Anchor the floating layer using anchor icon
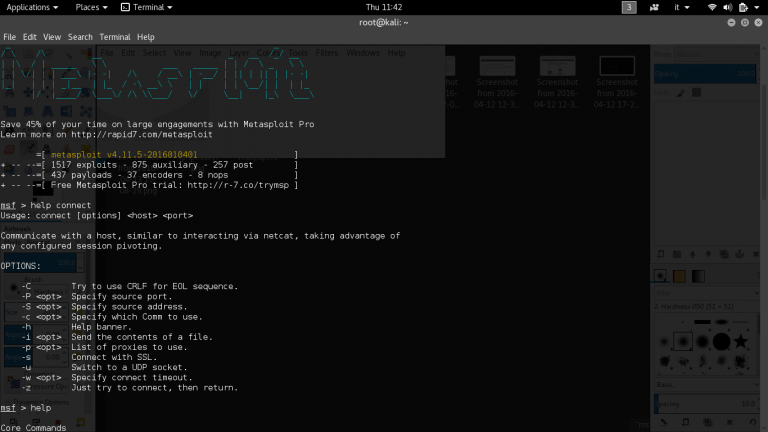 (x=740, y=254)
